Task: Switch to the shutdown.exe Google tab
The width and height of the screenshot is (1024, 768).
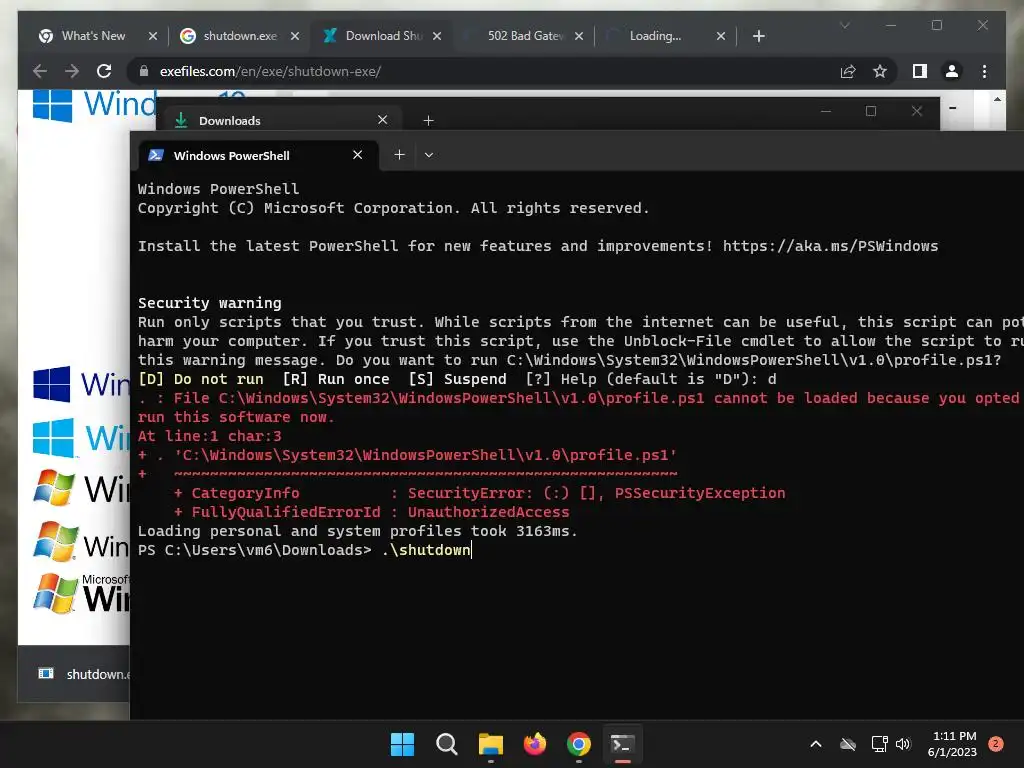Action: (x=240, y=36)
